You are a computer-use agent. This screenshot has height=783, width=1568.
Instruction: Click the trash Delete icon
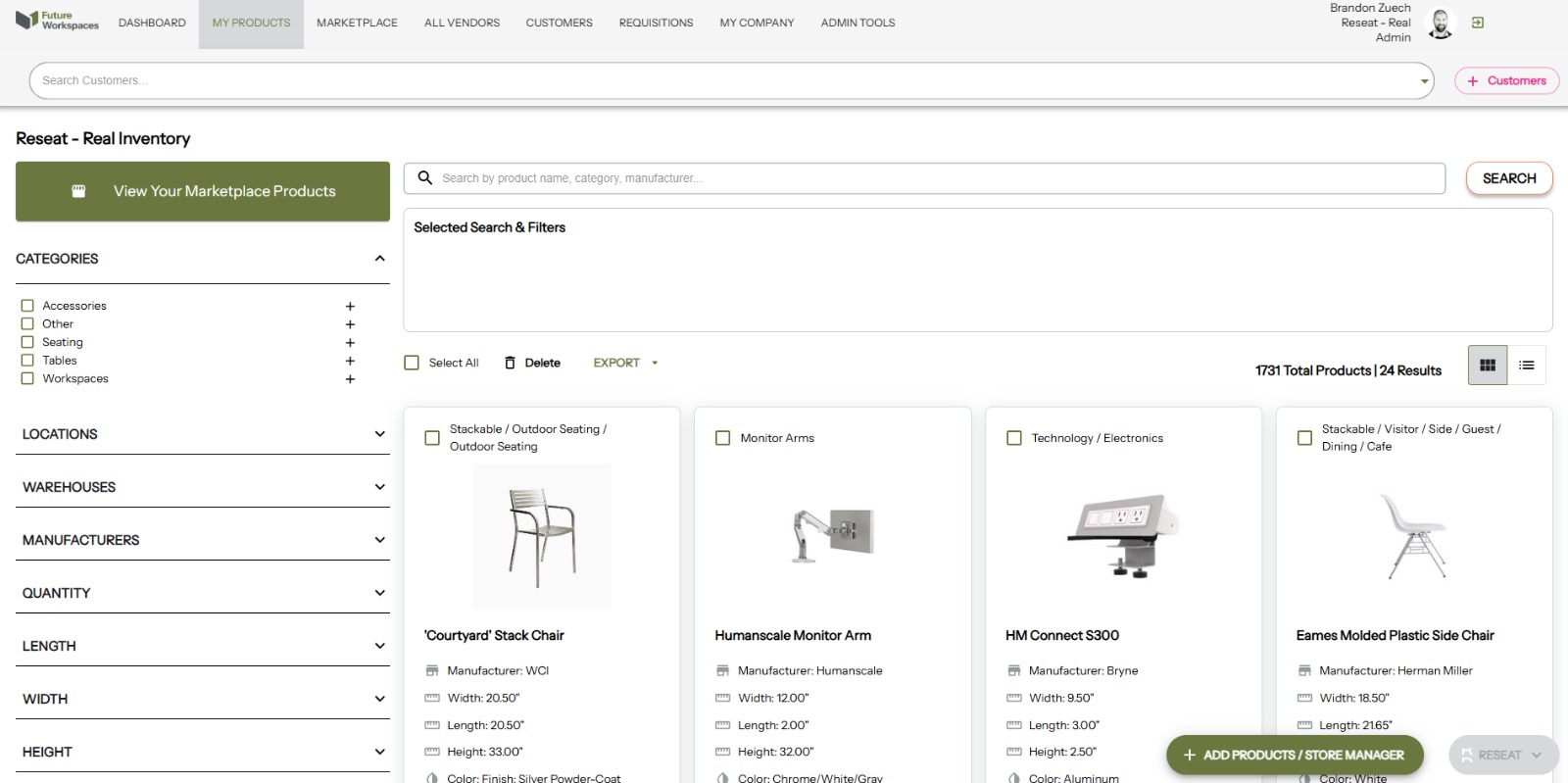pos(510,363)
